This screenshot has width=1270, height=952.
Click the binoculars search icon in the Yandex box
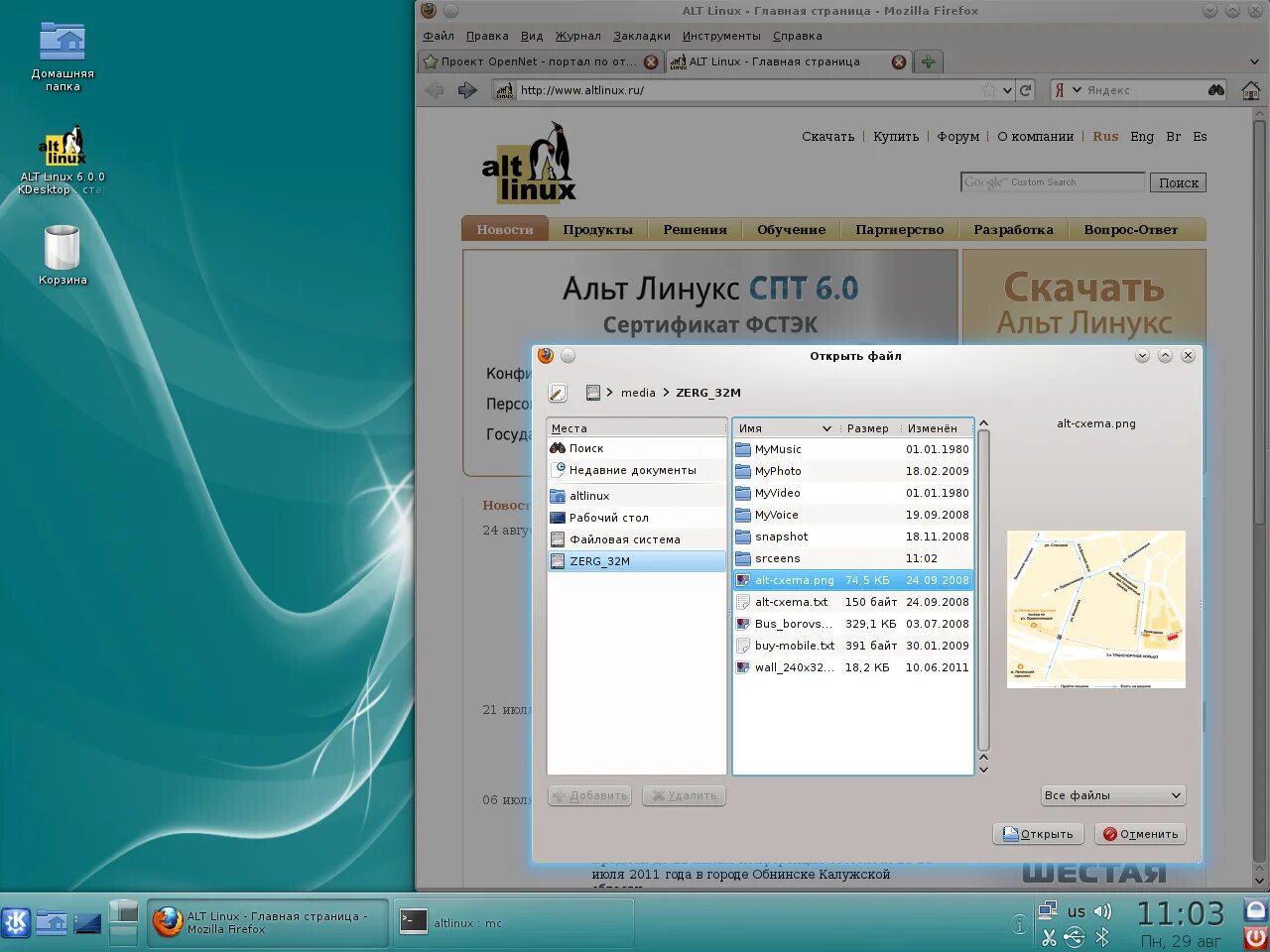click(x=1215, y=90)
